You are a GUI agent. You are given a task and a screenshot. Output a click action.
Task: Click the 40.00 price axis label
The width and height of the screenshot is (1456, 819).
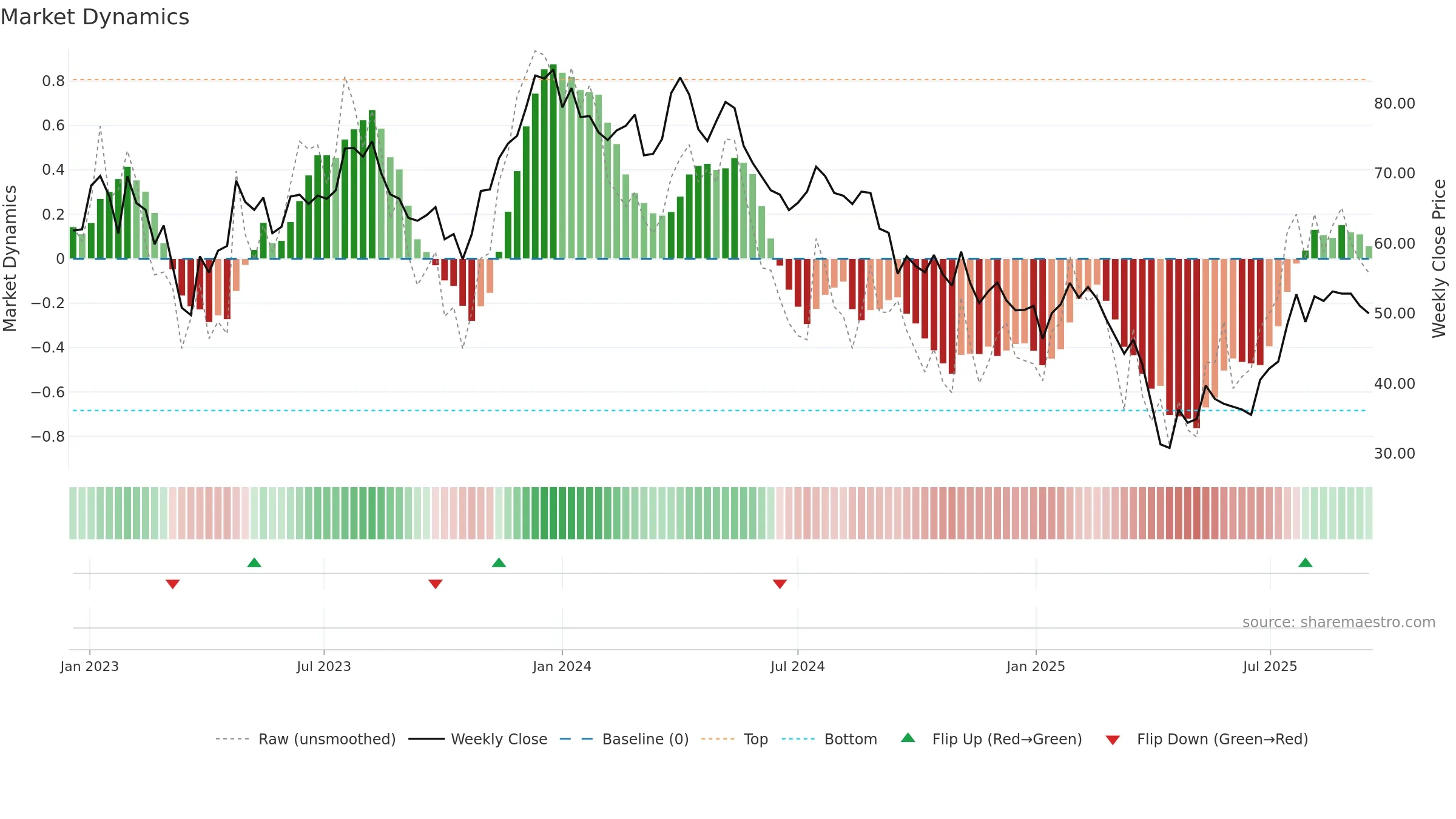(x=1395, y=384)
